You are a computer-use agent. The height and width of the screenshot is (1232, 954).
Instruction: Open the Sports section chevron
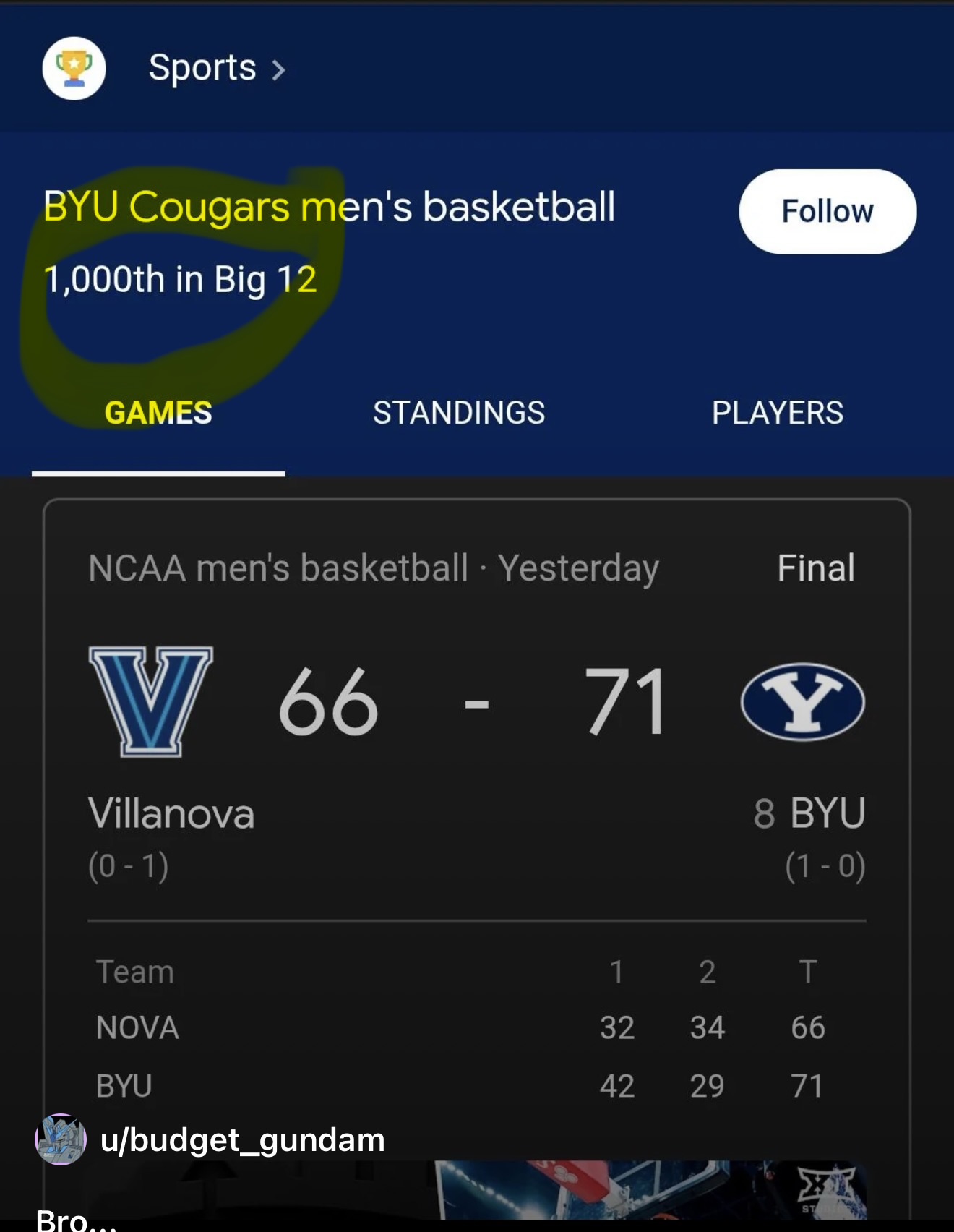tap(278, 70)
